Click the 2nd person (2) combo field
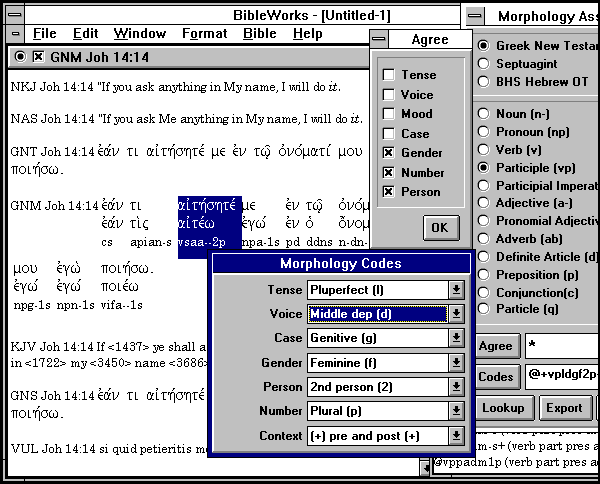 point(378,387)
